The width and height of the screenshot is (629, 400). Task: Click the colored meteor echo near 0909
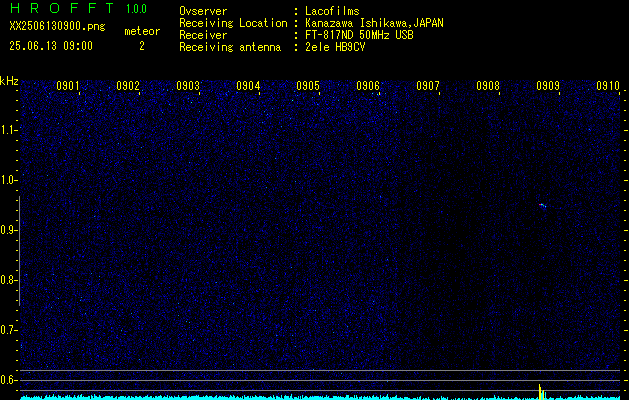[542, 205]
